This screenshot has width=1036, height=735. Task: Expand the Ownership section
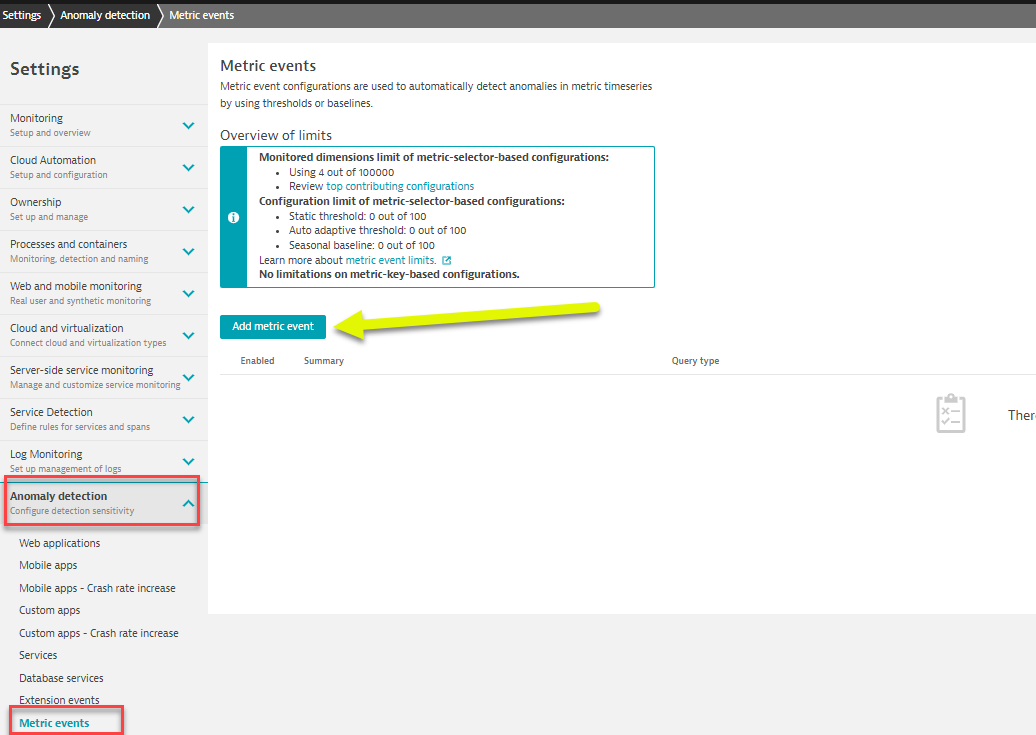(x=188, y=209)
